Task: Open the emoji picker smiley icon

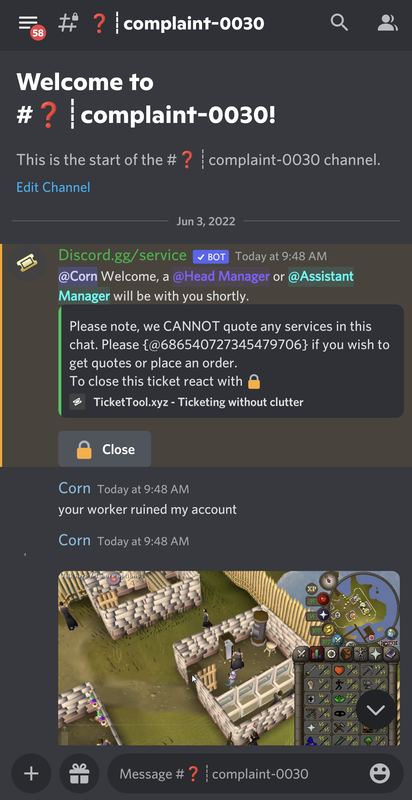Action: [x=379, y=774]
